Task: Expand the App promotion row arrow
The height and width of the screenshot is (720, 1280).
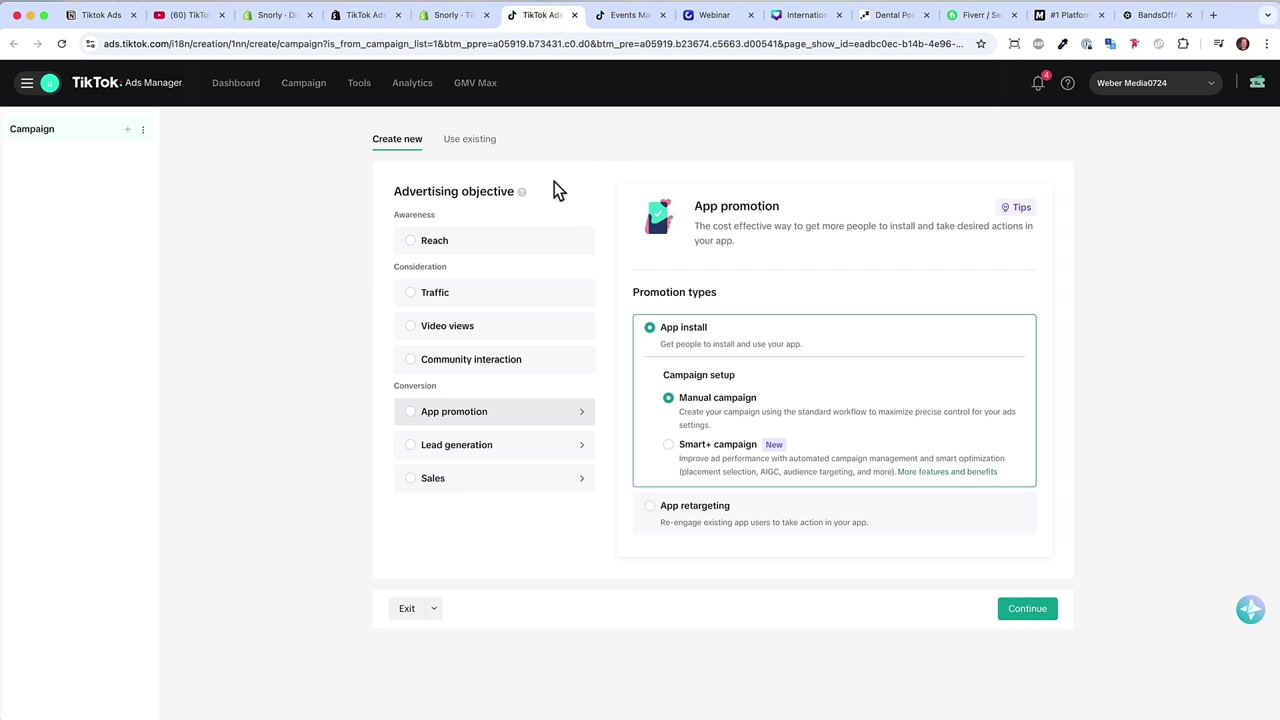Action: click(x=582, y=412)
